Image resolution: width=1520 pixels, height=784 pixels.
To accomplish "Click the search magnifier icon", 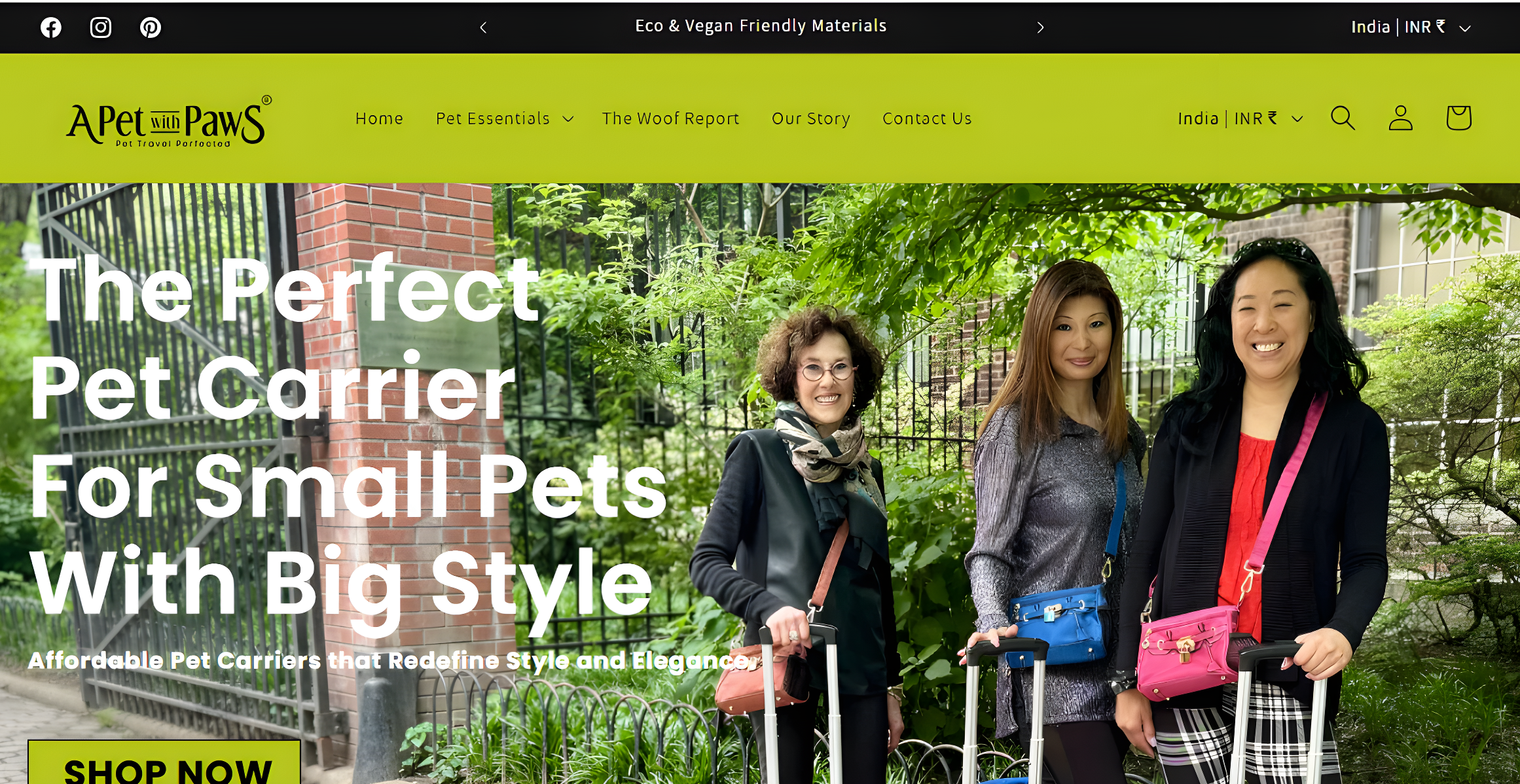I will (1343, 118).
